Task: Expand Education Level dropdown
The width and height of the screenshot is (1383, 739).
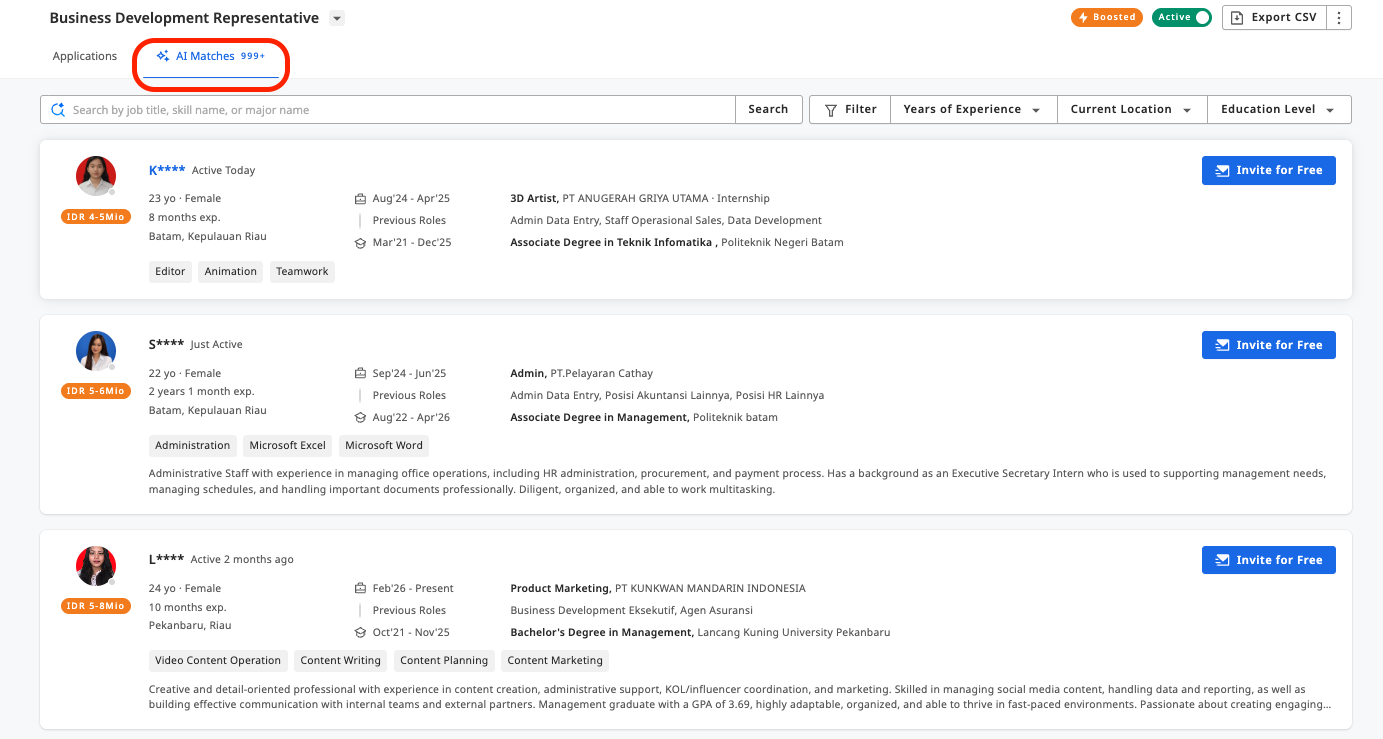Action: (1279, 109)
